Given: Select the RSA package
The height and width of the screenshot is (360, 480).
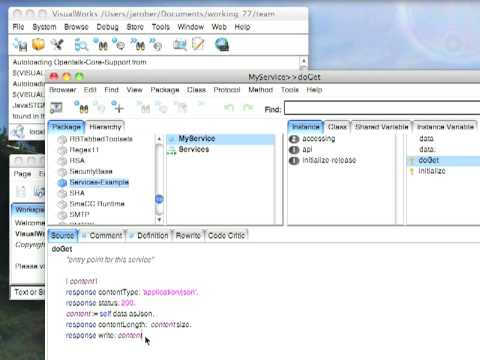Looking at the screenshot, I should (77, 161).
